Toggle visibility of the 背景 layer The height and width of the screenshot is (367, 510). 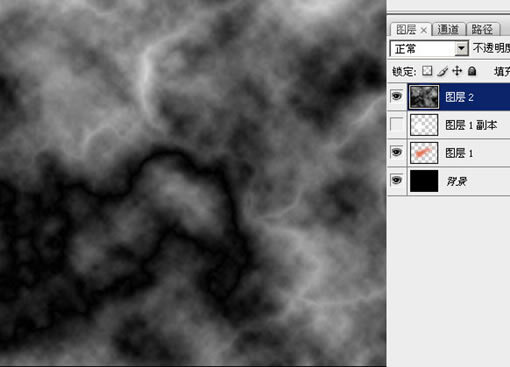tap(396, 180)
